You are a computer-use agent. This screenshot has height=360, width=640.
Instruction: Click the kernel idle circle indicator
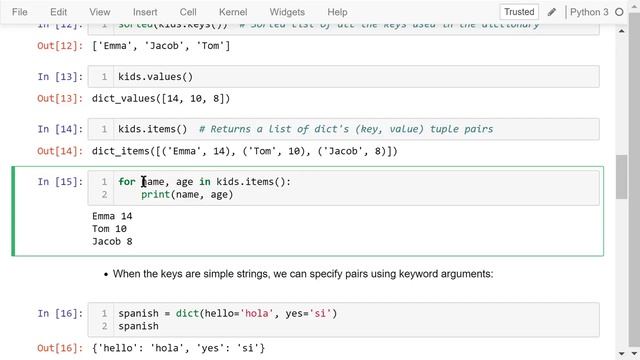point(619,12)
